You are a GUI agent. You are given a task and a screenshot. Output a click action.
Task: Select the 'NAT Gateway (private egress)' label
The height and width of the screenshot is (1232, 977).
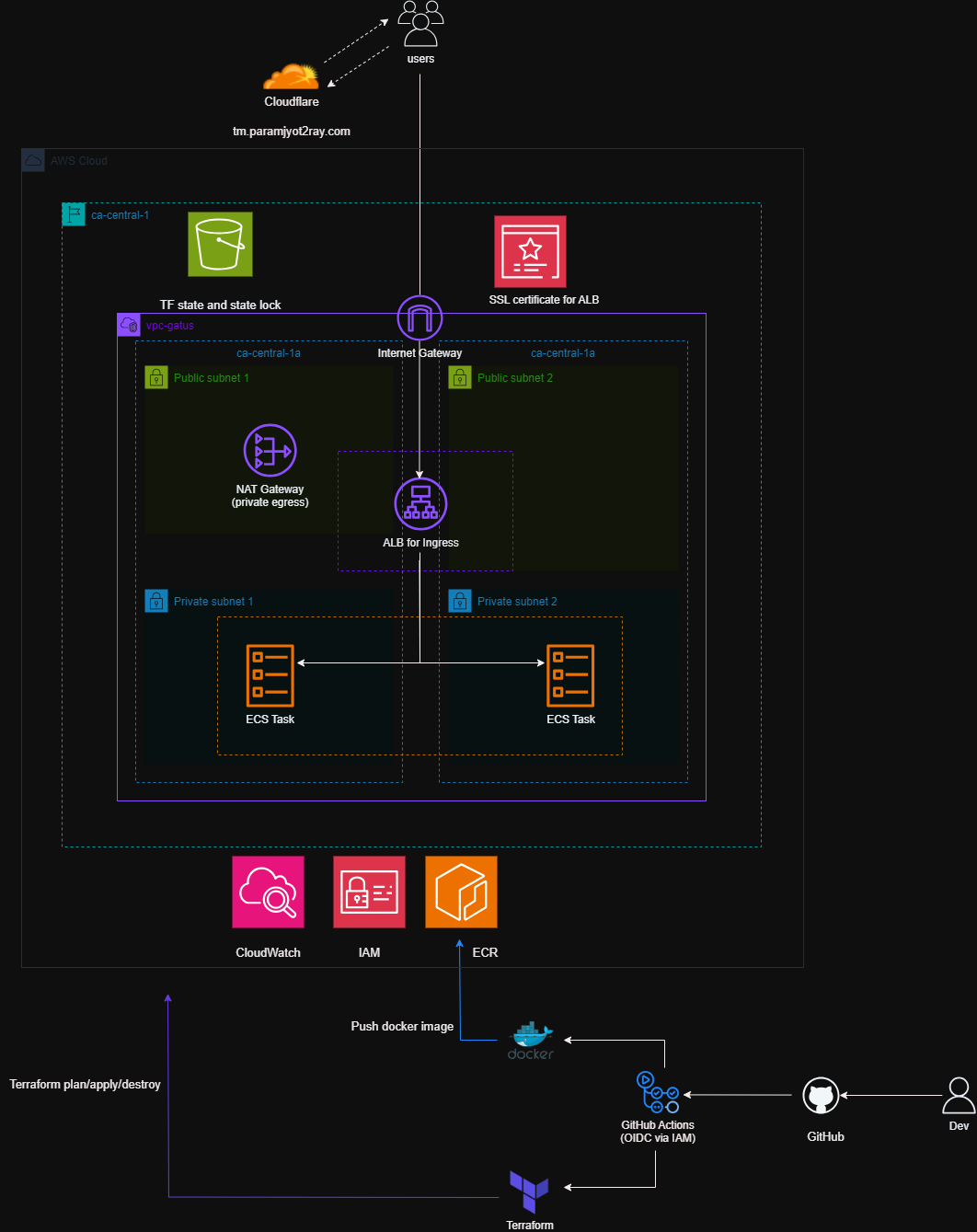[x=270, y=496]
